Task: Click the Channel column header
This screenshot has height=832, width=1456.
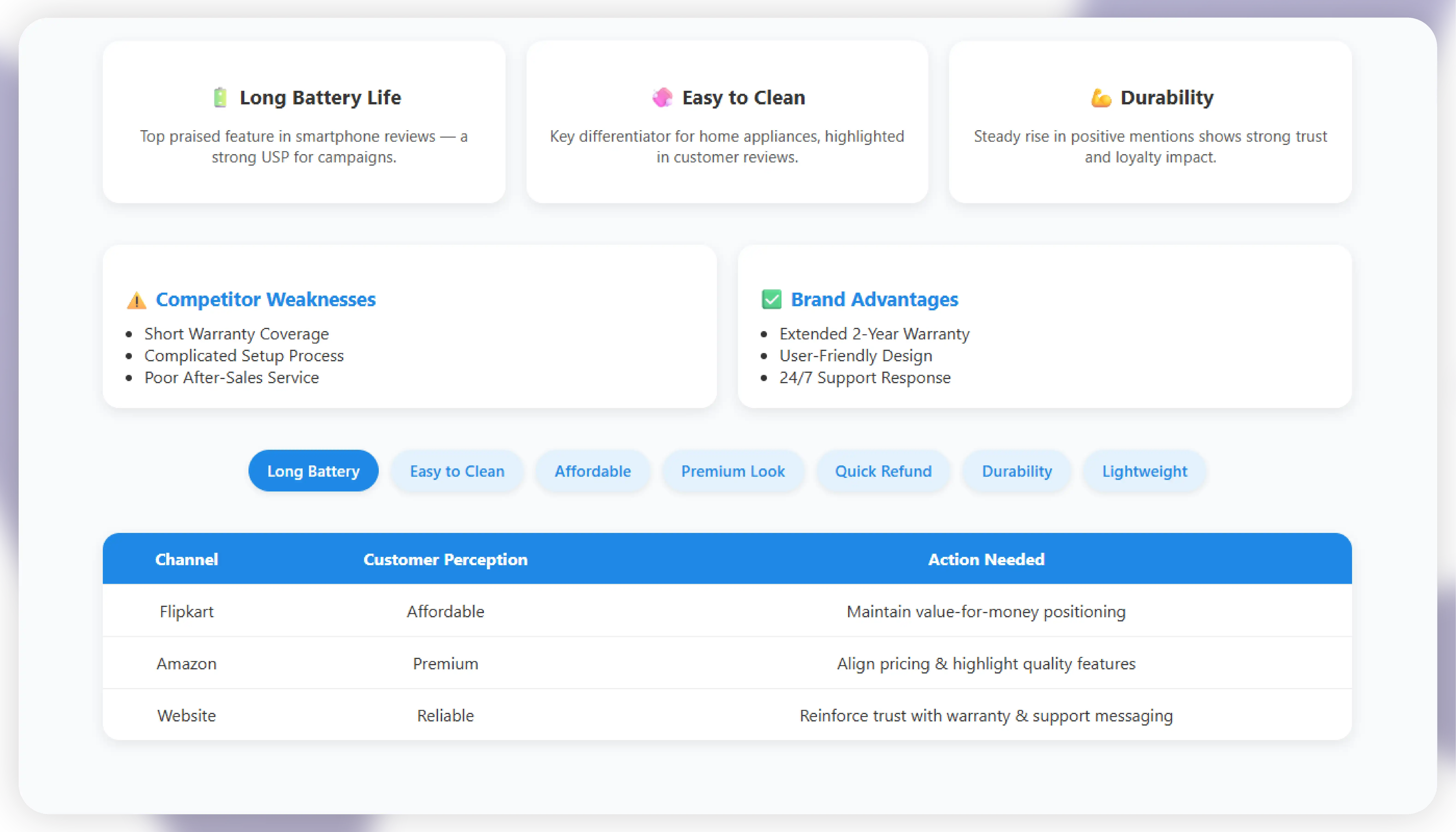Action: (x=186, y=559)
